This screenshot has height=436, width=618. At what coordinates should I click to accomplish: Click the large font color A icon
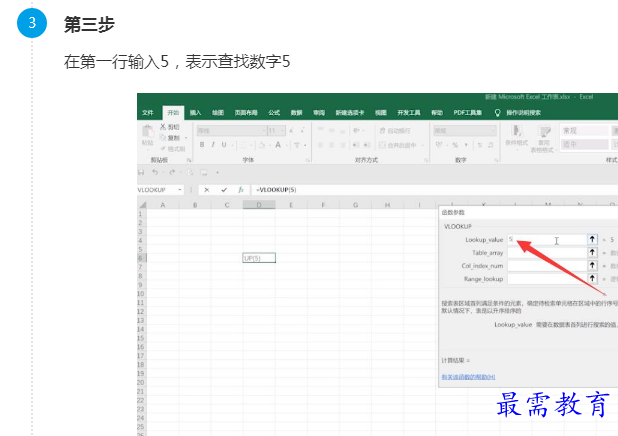(x=278, y=145)
